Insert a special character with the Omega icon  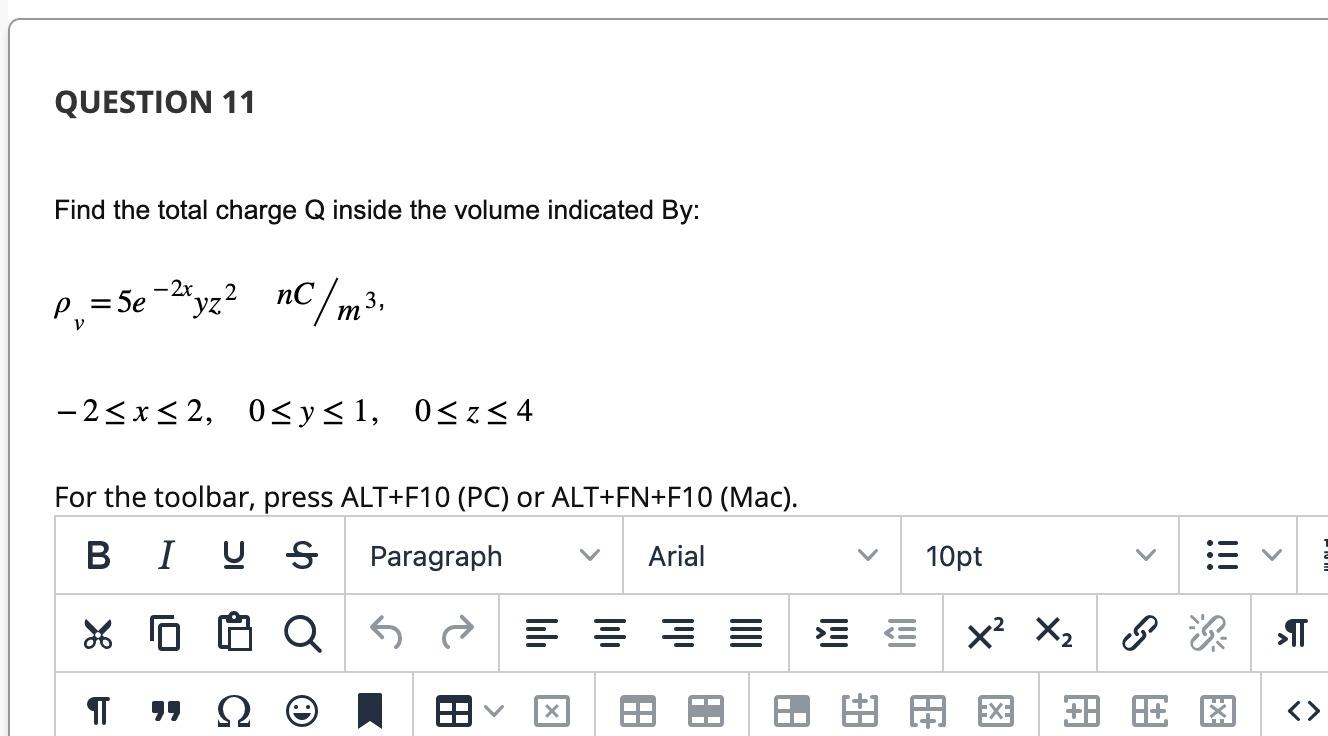234,711
